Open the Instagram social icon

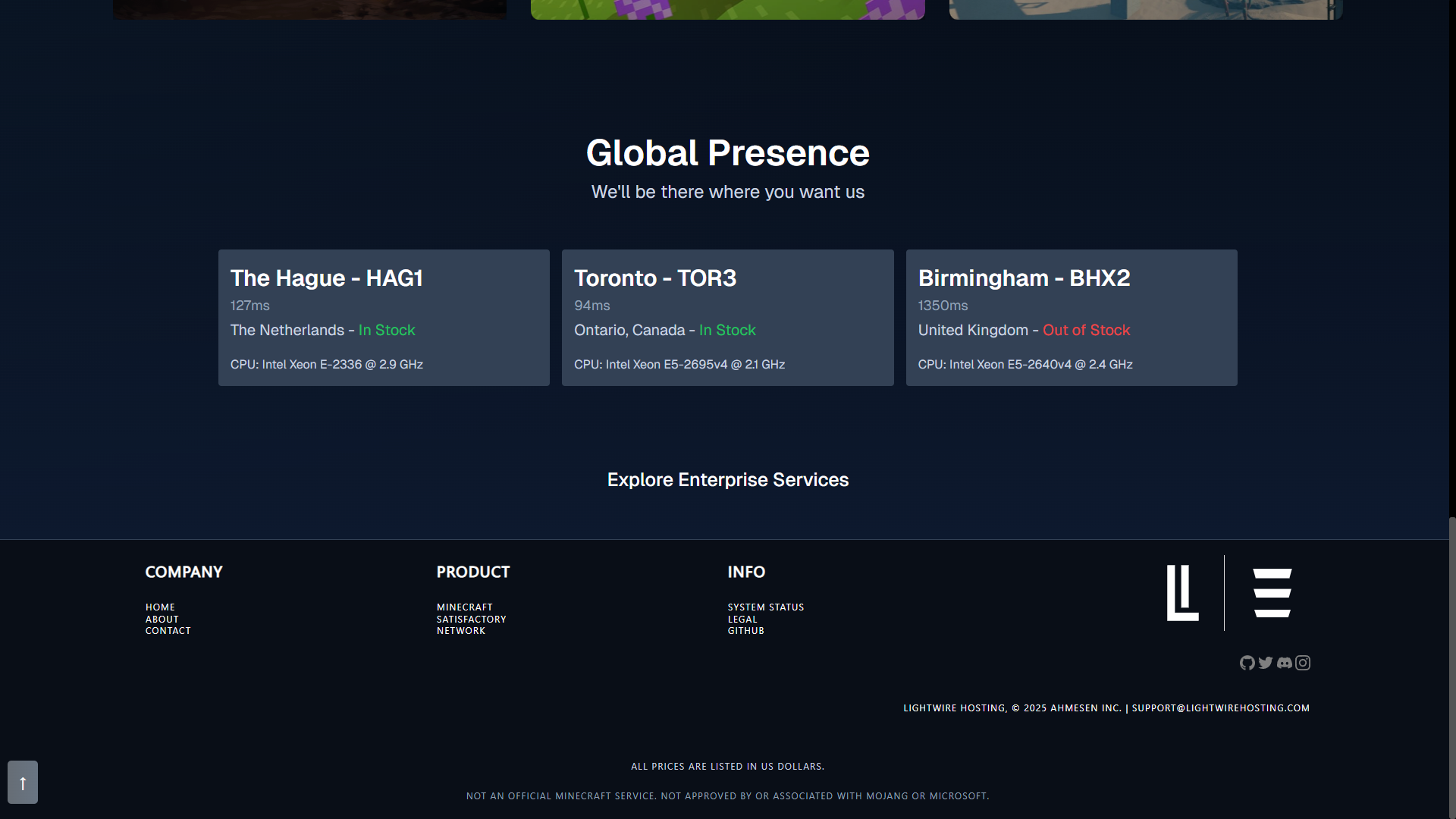[x=1303, y=663]
